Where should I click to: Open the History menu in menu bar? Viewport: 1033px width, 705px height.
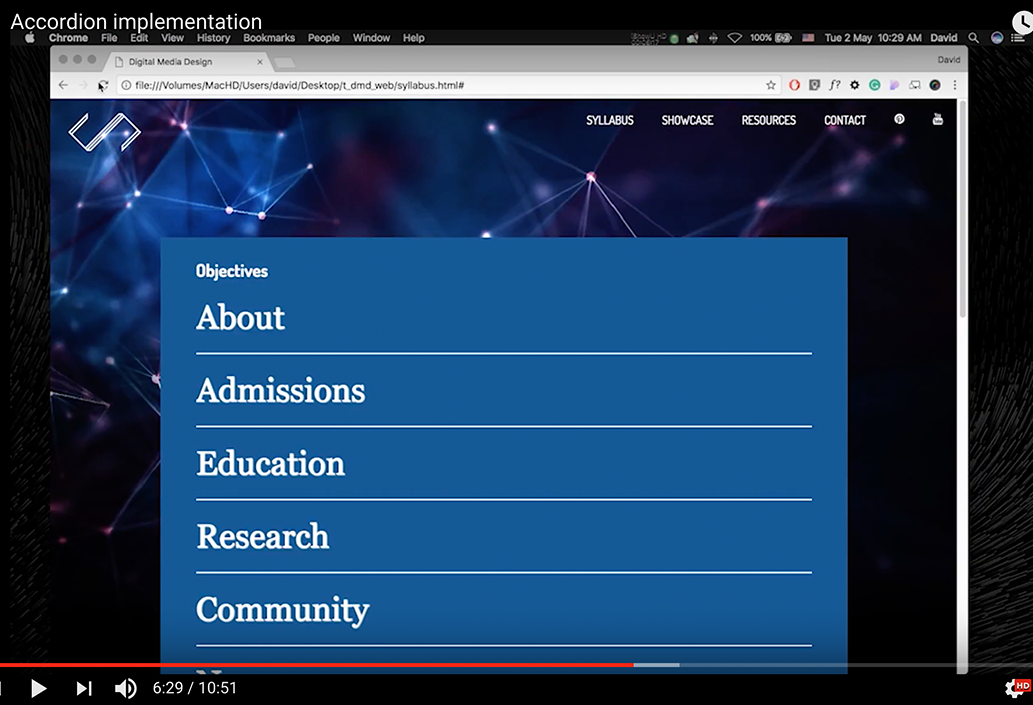click(213, 38)
